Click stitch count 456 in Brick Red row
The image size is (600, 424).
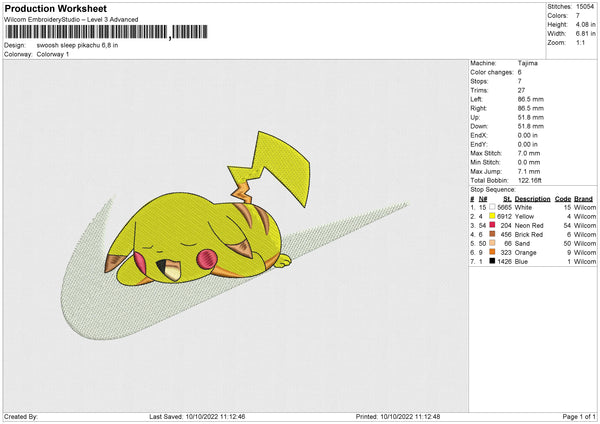(506, 235)
